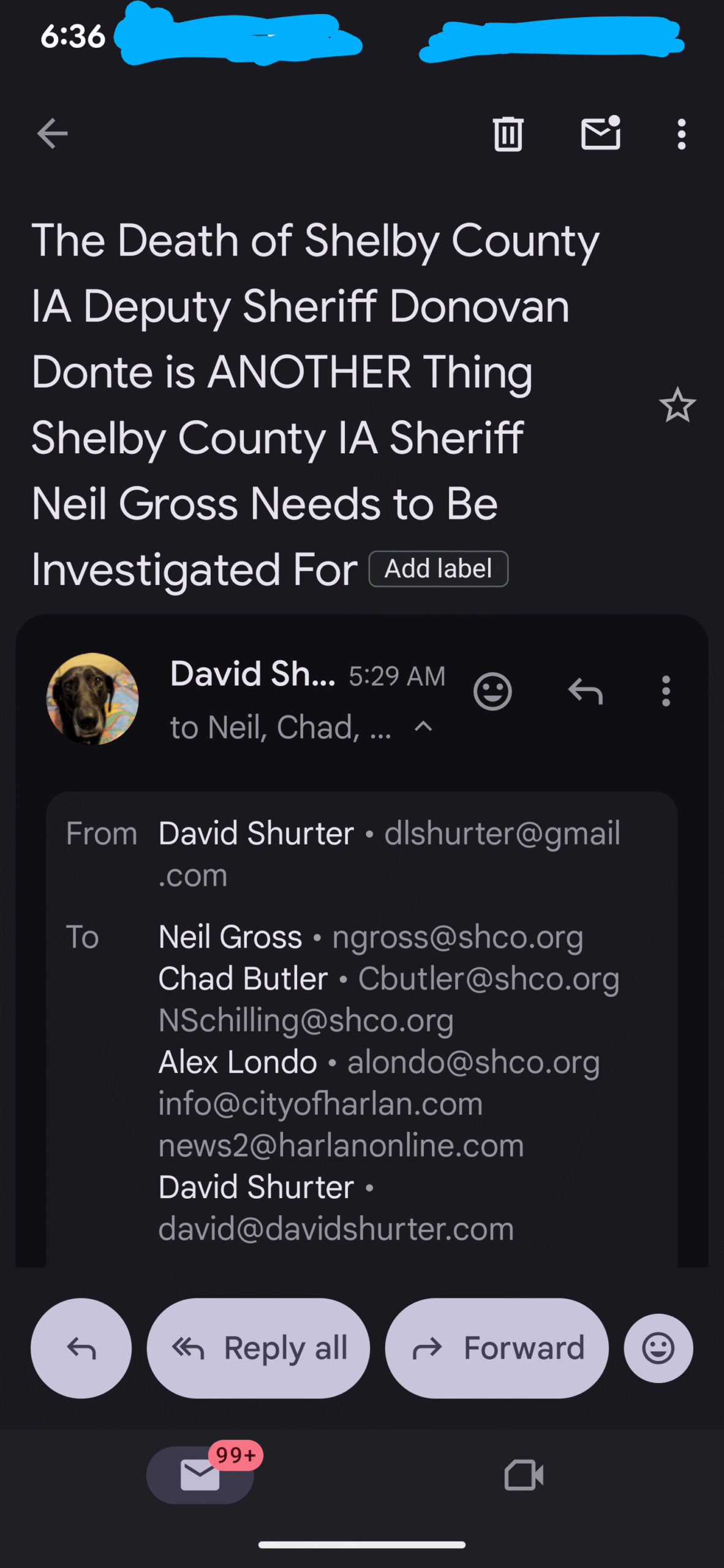Open the top overflow menu
The height and width of the screenshot is (1568, 724).
pyautogui.click(x=681, y=134)
